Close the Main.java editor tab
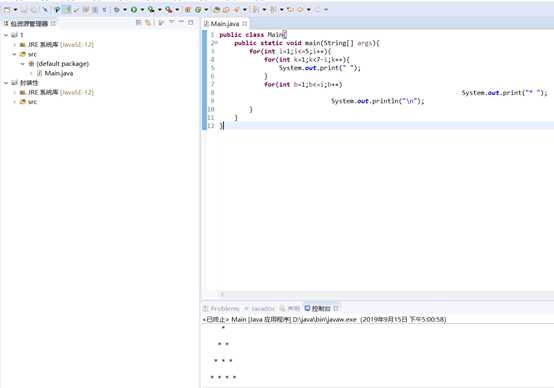This screenshot has height=388, width=554. click(245, 24)
